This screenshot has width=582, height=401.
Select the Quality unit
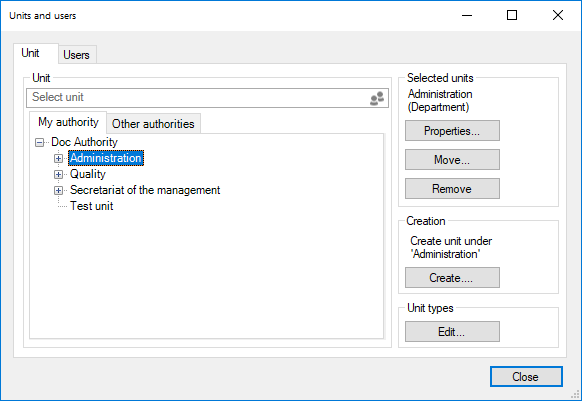(88, 174)
